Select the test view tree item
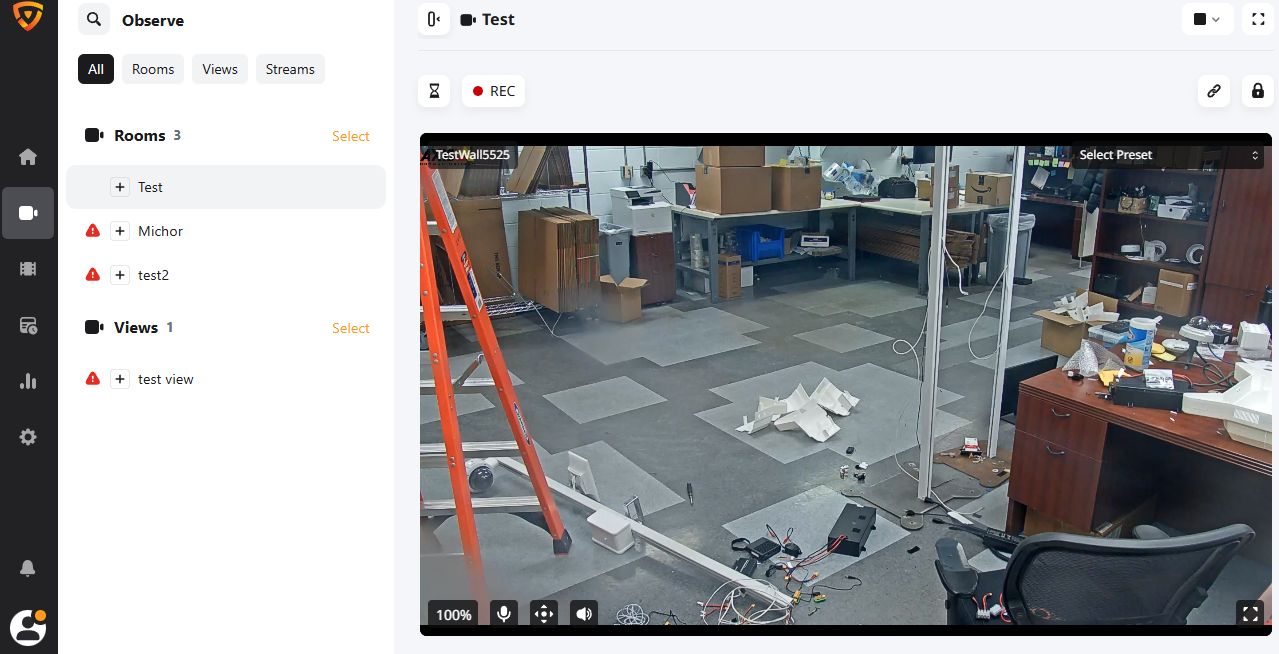The height and width of the screenshot is (654, 1279). 166,379
